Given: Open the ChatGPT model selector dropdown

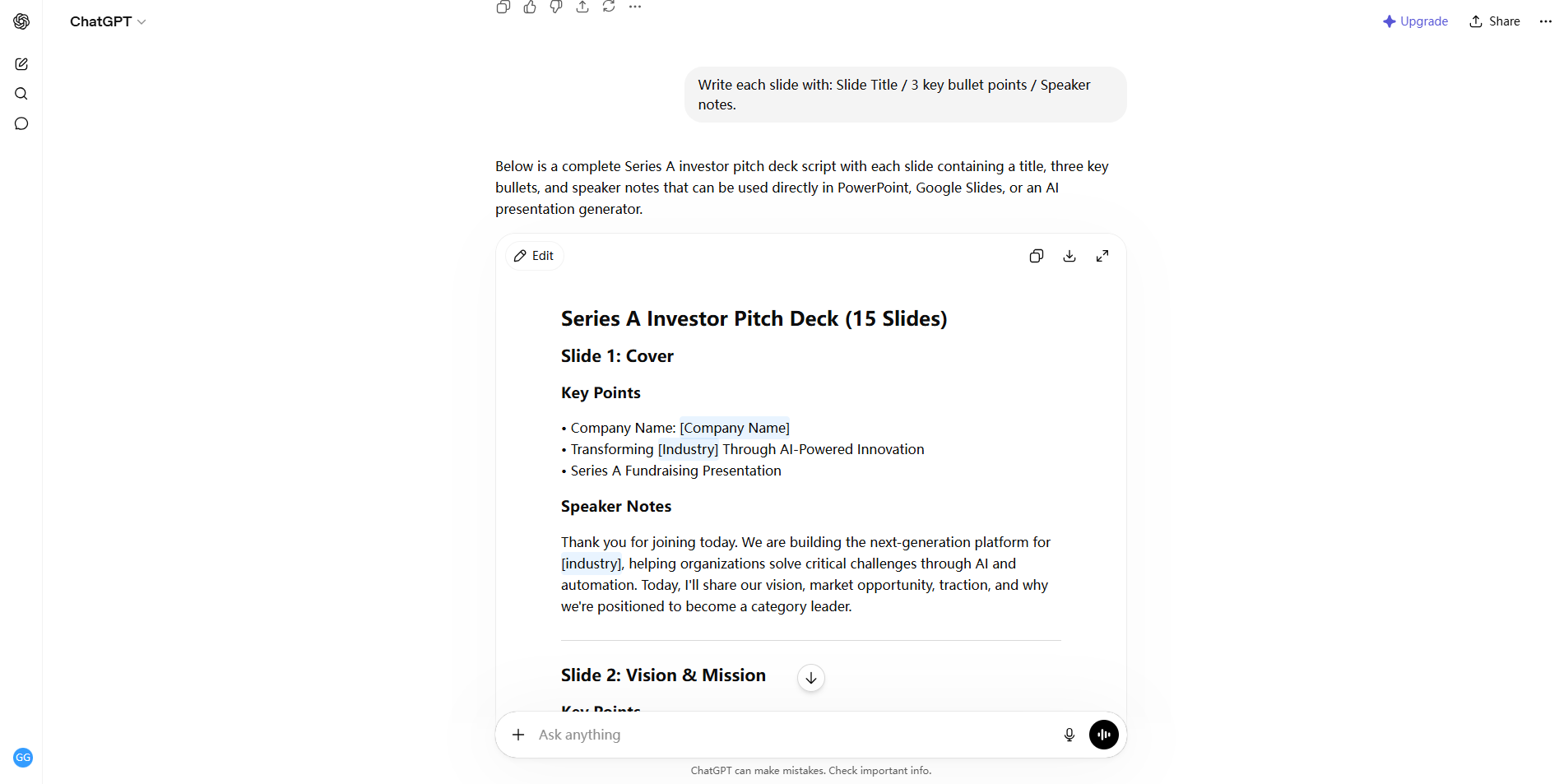Looking at the screenshot, I should coord(108,21).
